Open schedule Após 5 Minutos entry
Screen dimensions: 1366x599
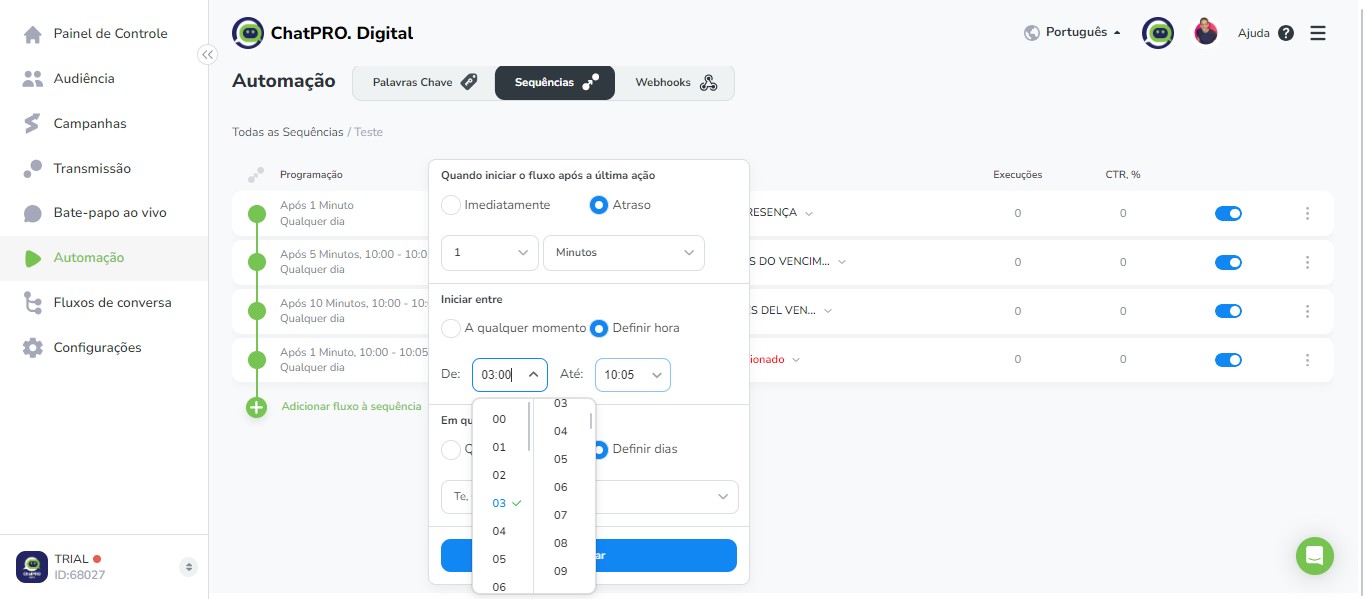[354, 262]
